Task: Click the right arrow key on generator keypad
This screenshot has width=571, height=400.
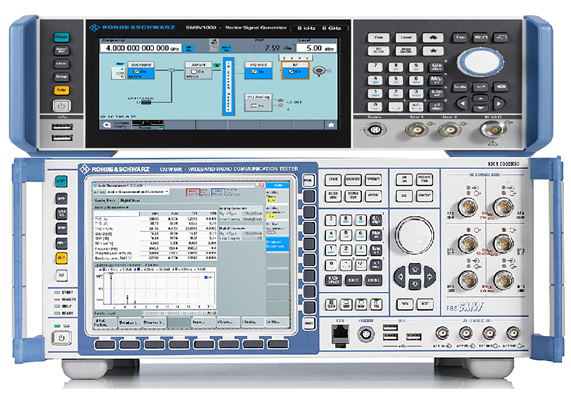Action: tap(499, 104)
